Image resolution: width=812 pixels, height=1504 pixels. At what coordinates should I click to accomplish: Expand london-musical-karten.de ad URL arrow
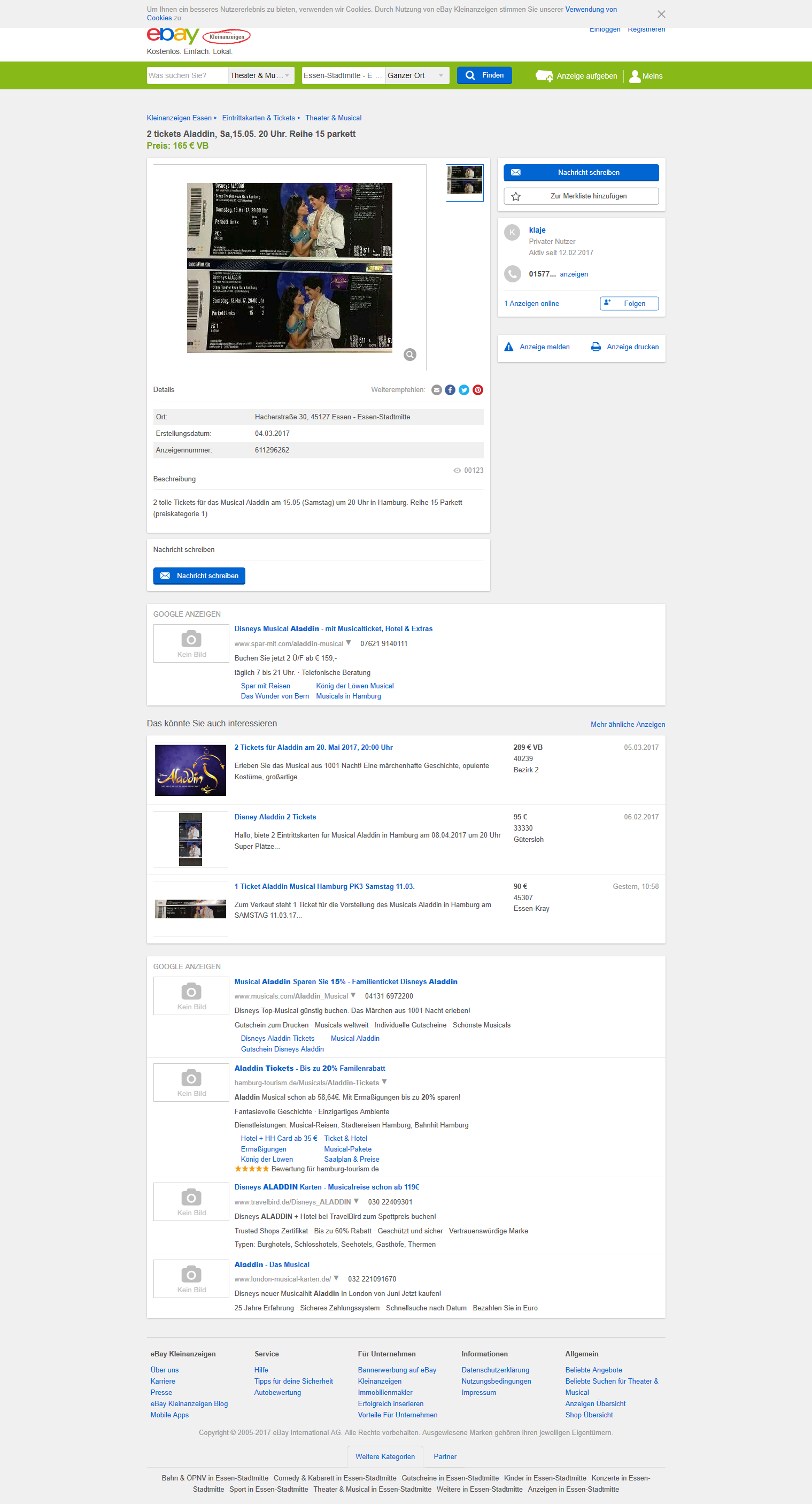click(x=336, y=1278)
